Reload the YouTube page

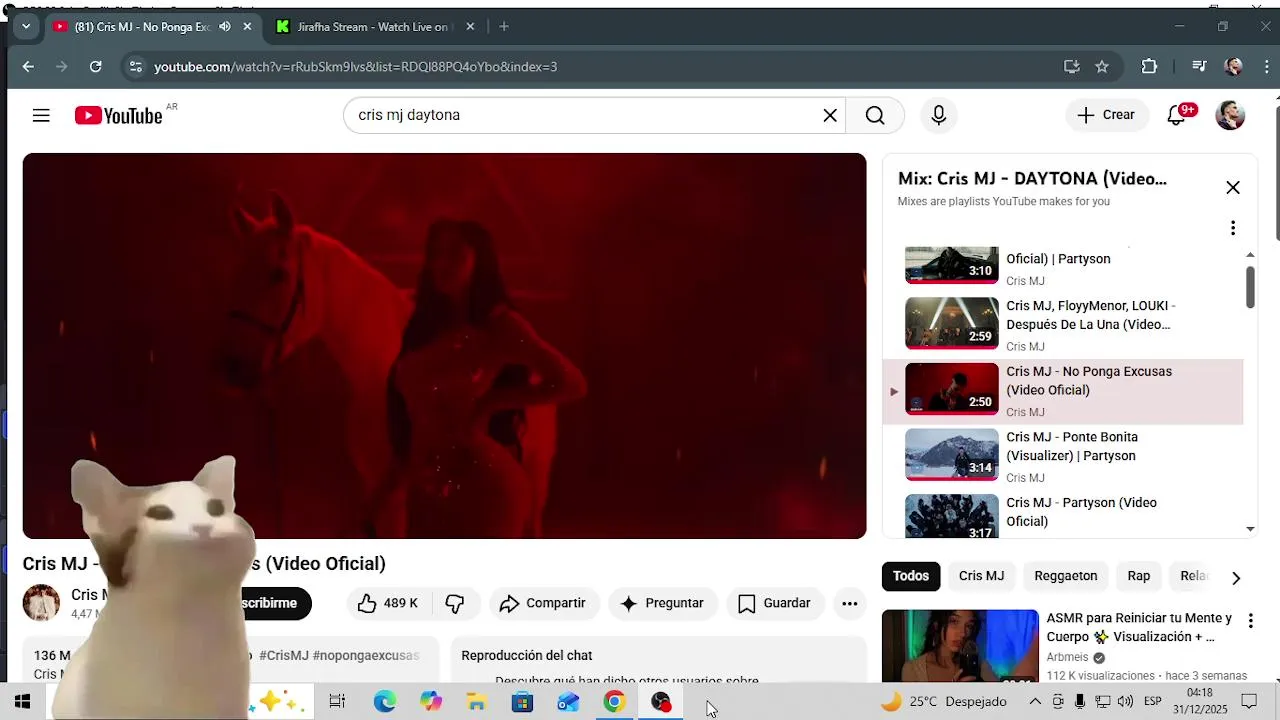click(95, 67)
